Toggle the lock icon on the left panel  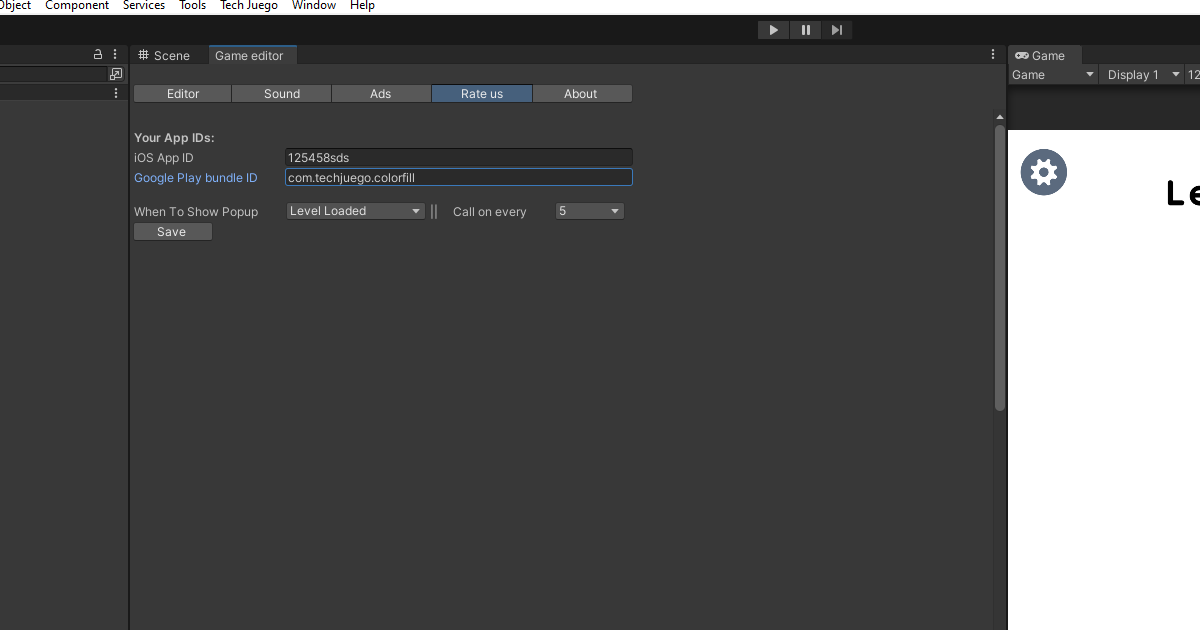tap(98, 54)
